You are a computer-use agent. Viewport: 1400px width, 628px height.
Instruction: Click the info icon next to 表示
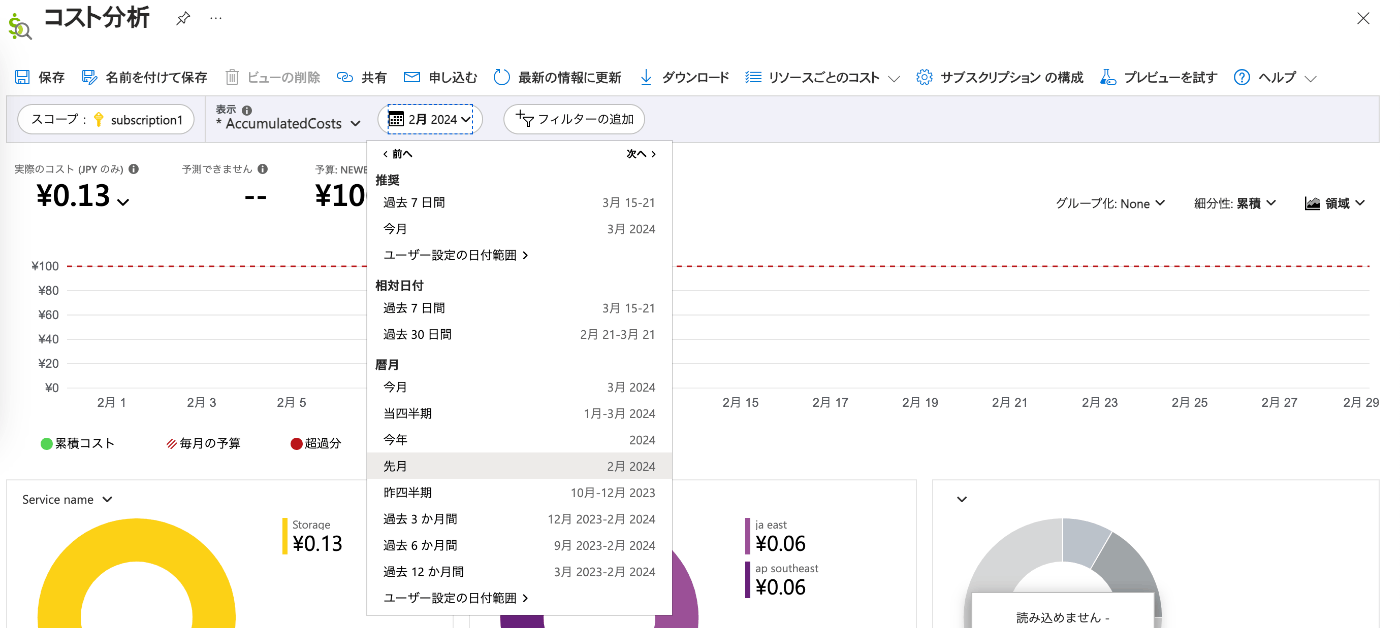point(247,110)
